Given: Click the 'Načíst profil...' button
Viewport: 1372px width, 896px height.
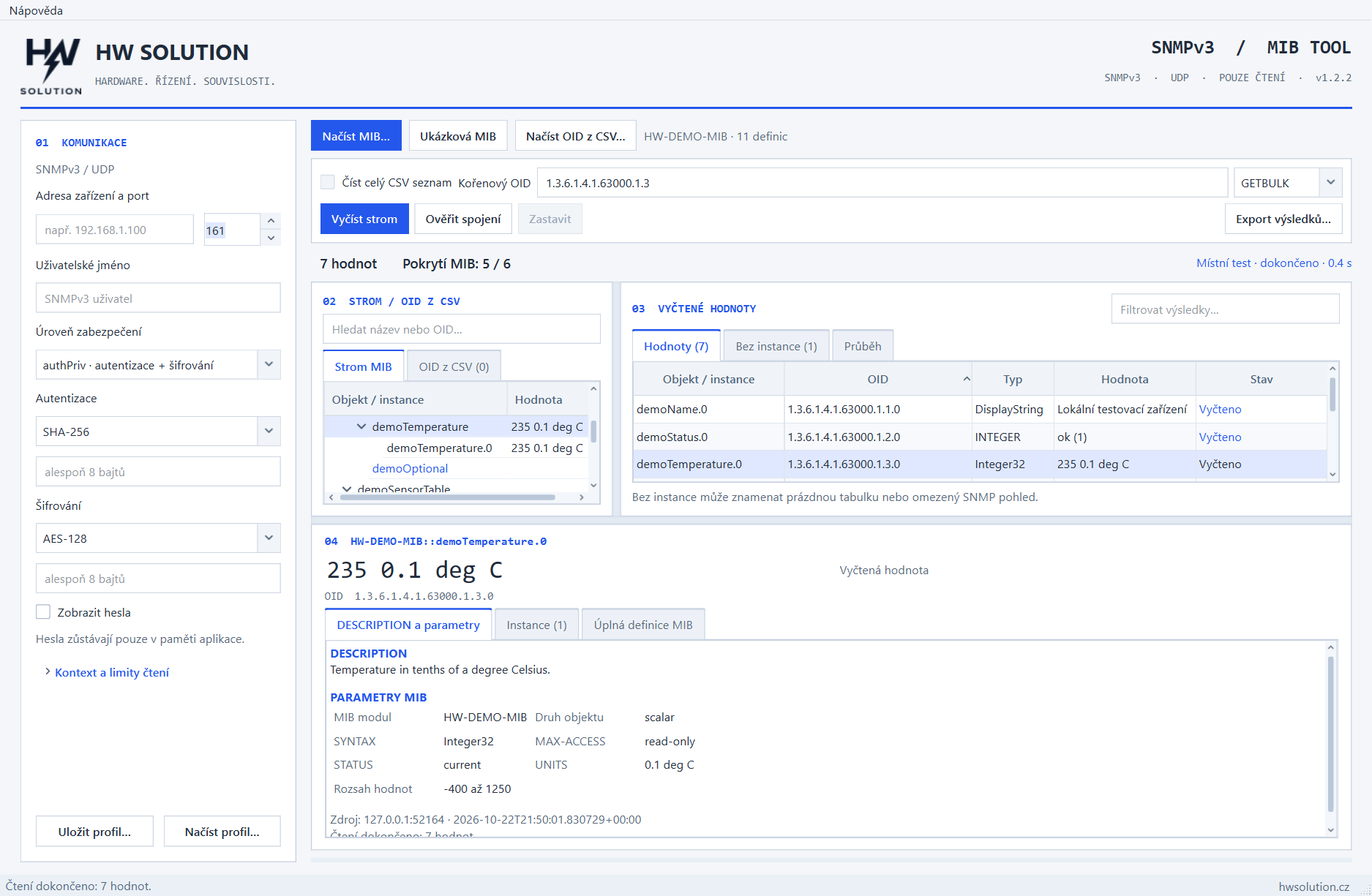Looking at the screenshot, I should (222, 832).
